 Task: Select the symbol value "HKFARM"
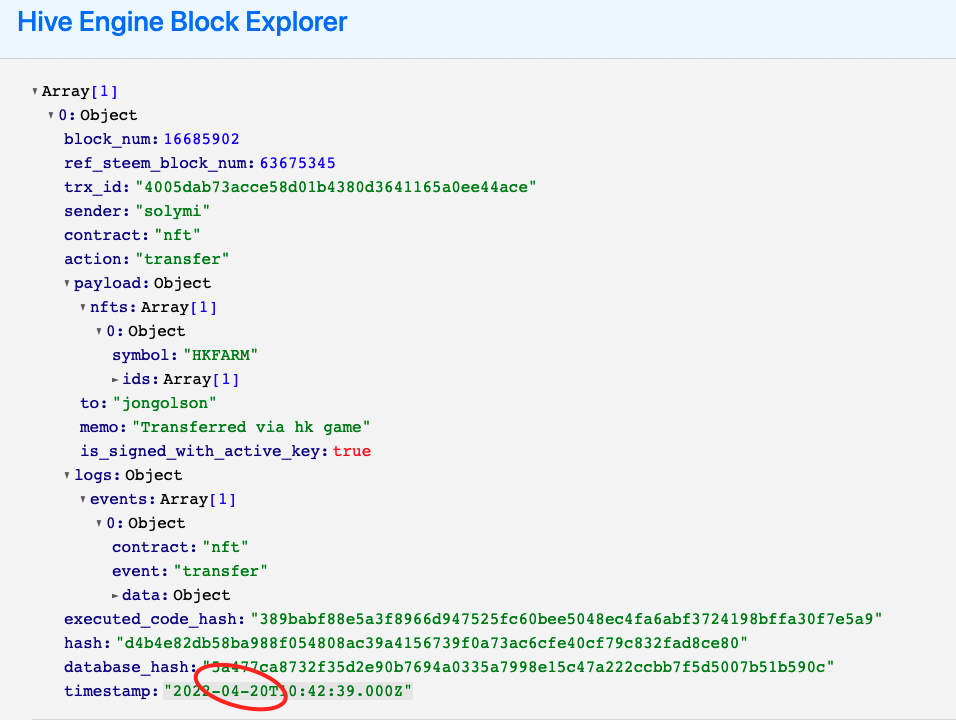[221, 355]
